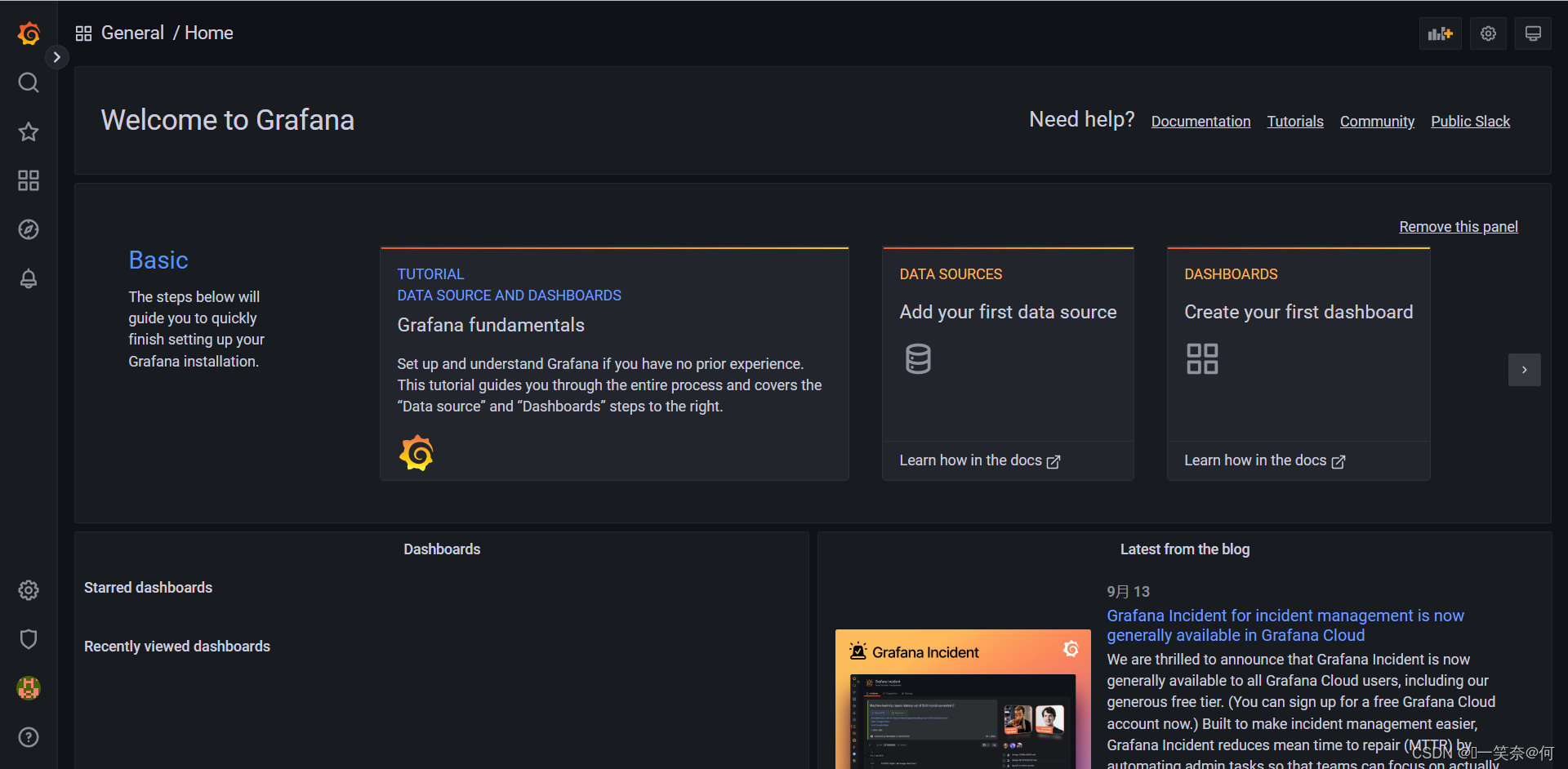Click the Latest from the blog panel title
Screen dimensions: 1568x769
tap(1185, 549)
